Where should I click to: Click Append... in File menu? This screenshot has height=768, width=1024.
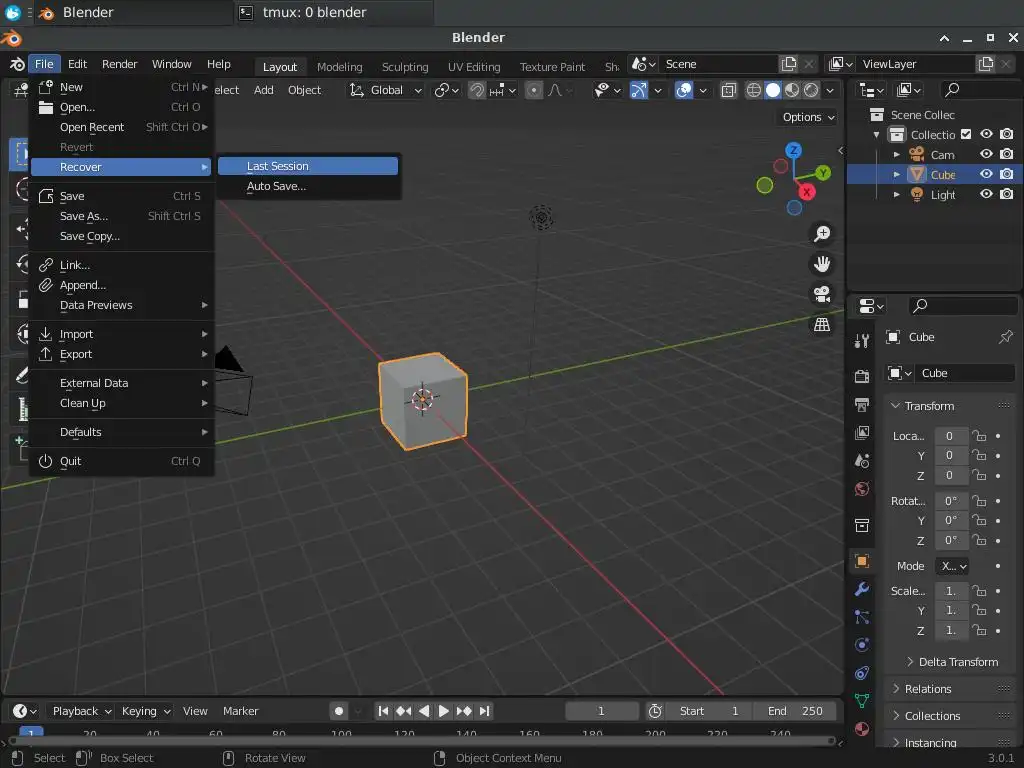click(x=121, y=285)
